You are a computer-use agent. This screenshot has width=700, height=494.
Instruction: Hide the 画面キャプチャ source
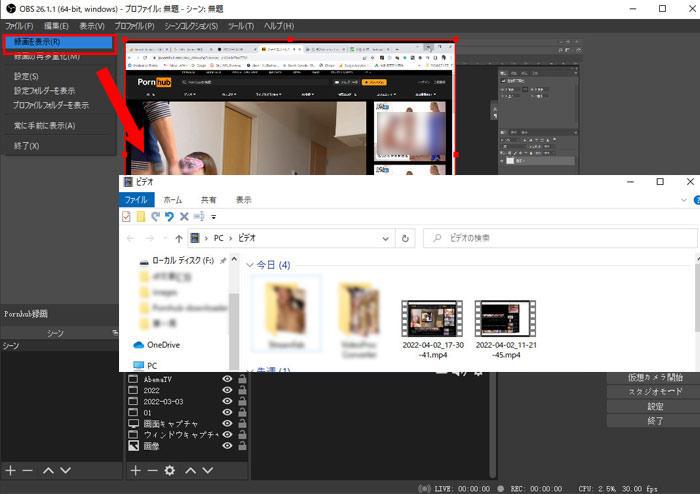tap(227, 423)
